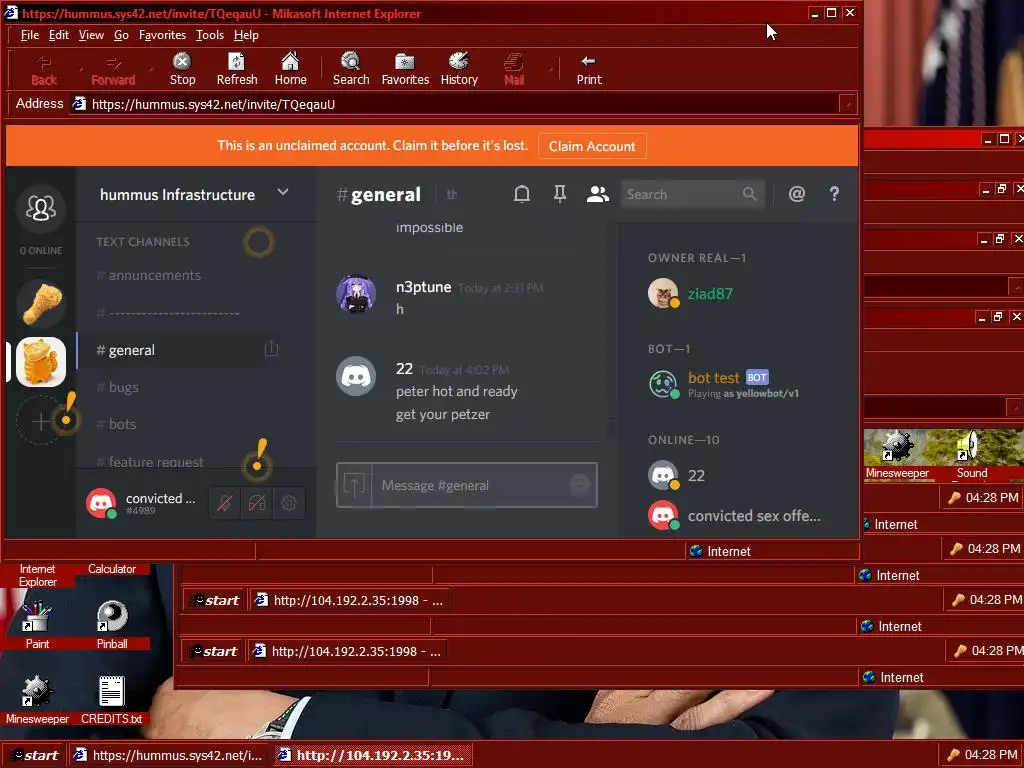This screenshot has height=768, width=1024.
Task: Toggle headphone deafen in user panel
Action: (x=257, y=503)
